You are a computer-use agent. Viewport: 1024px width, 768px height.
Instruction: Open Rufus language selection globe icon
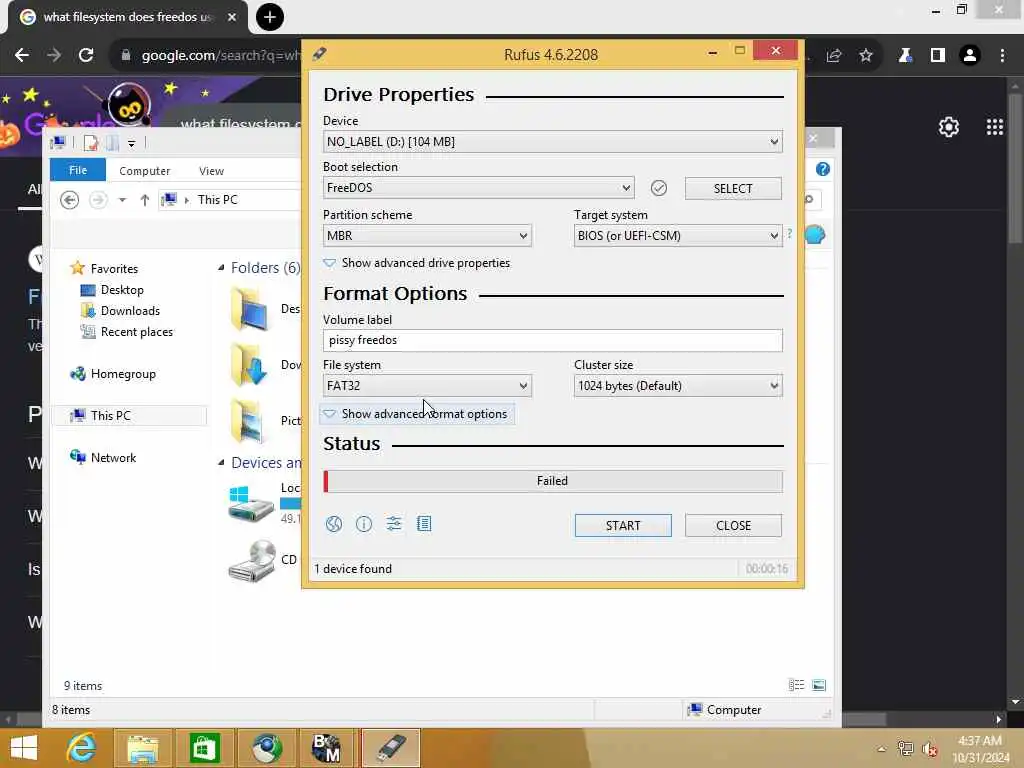click(x=334, y=524)
